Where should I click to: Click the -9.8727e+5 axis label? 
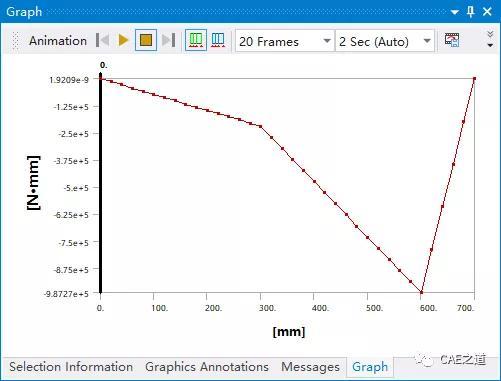click(67, 294)
